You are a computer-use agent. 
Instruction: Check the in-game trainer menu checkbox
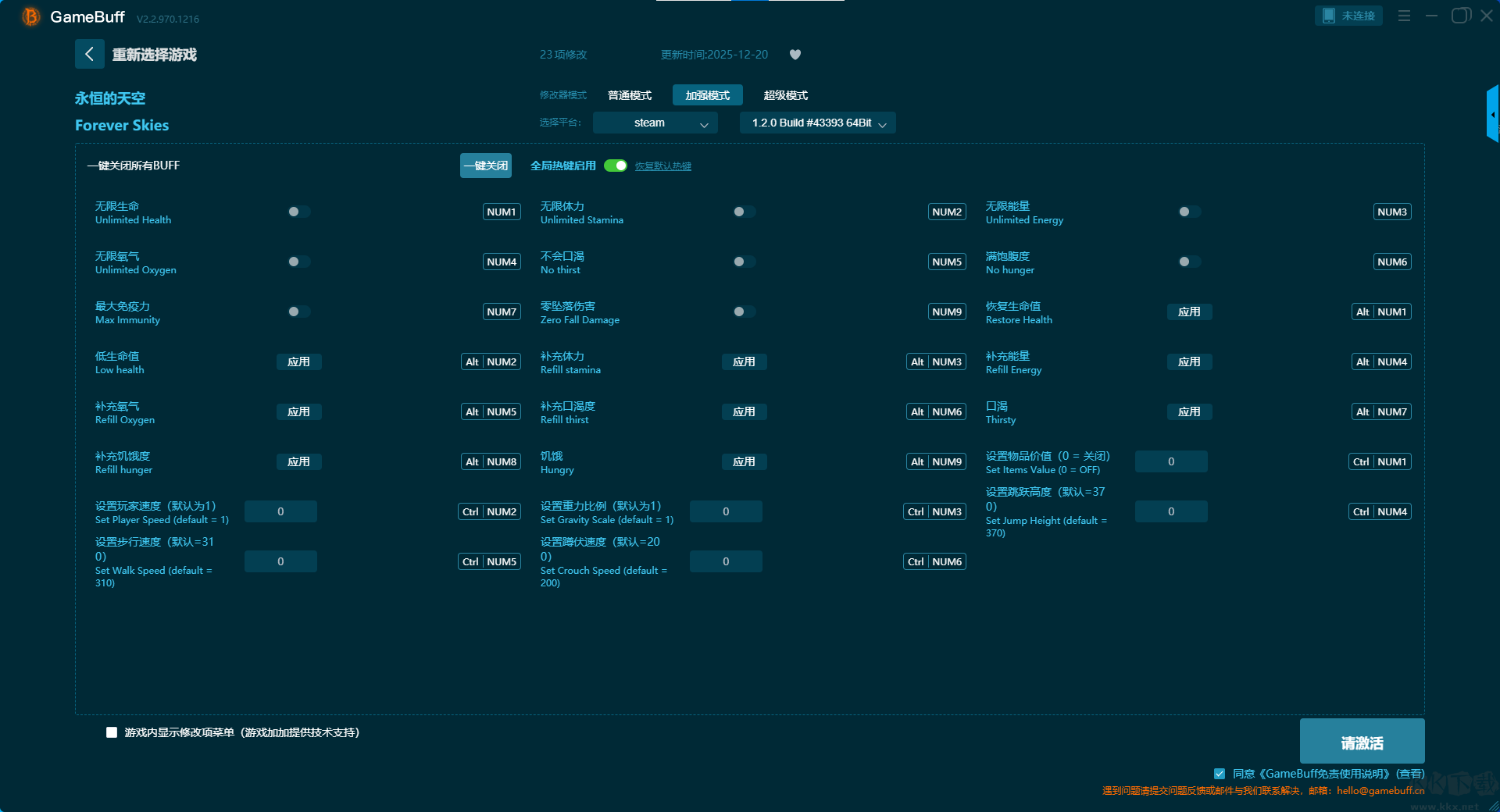click(x=112, y=732)
